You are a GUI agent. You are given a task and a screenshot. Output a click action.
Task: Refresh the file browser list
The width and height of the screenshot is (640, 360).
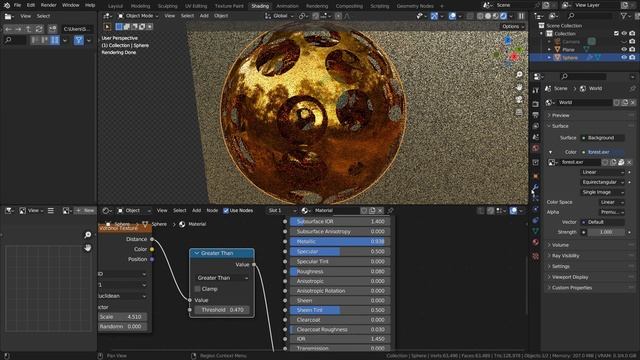coord(39,29)
